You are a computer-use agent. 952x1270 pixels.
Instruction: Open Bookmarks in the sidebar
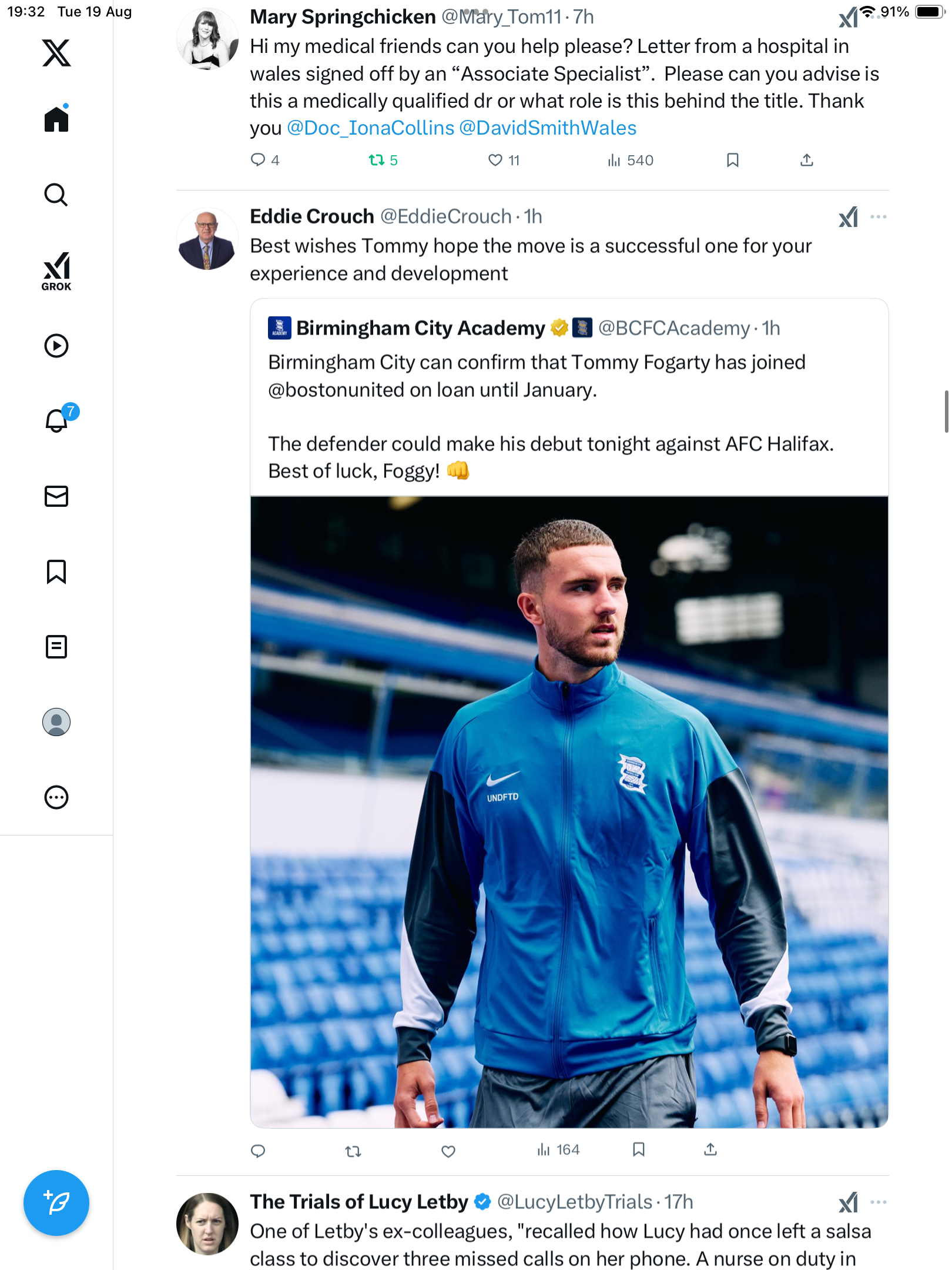click(x=56, y=571)
